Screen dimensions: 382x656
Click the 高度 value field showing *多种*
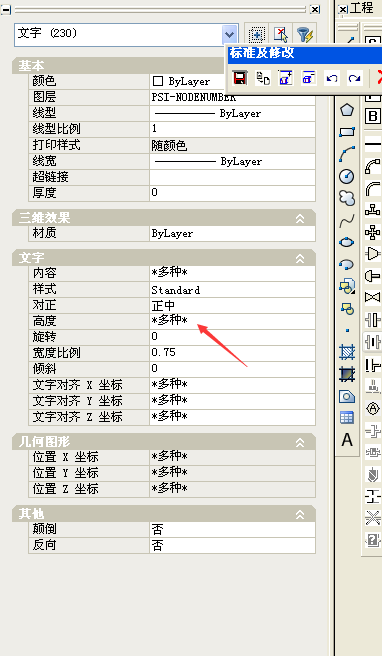tap(232, 321)
